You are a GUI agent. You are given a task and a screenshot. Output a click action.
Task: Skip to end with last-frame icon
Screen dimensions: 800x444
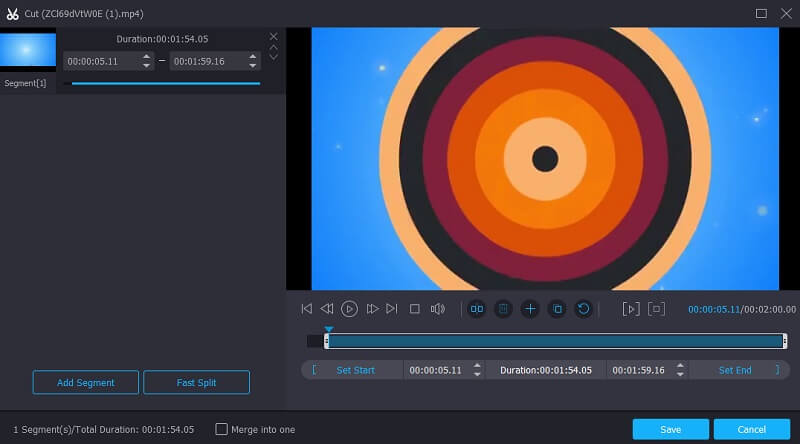(x=392, y=309)
